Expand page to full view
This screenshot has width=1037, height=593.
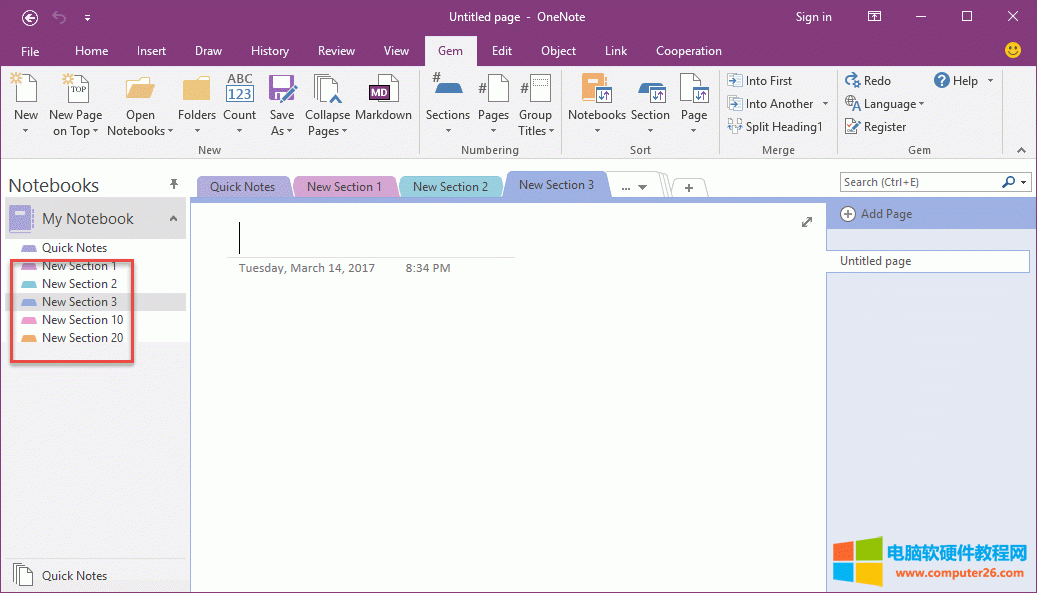(x=807, y=222)
